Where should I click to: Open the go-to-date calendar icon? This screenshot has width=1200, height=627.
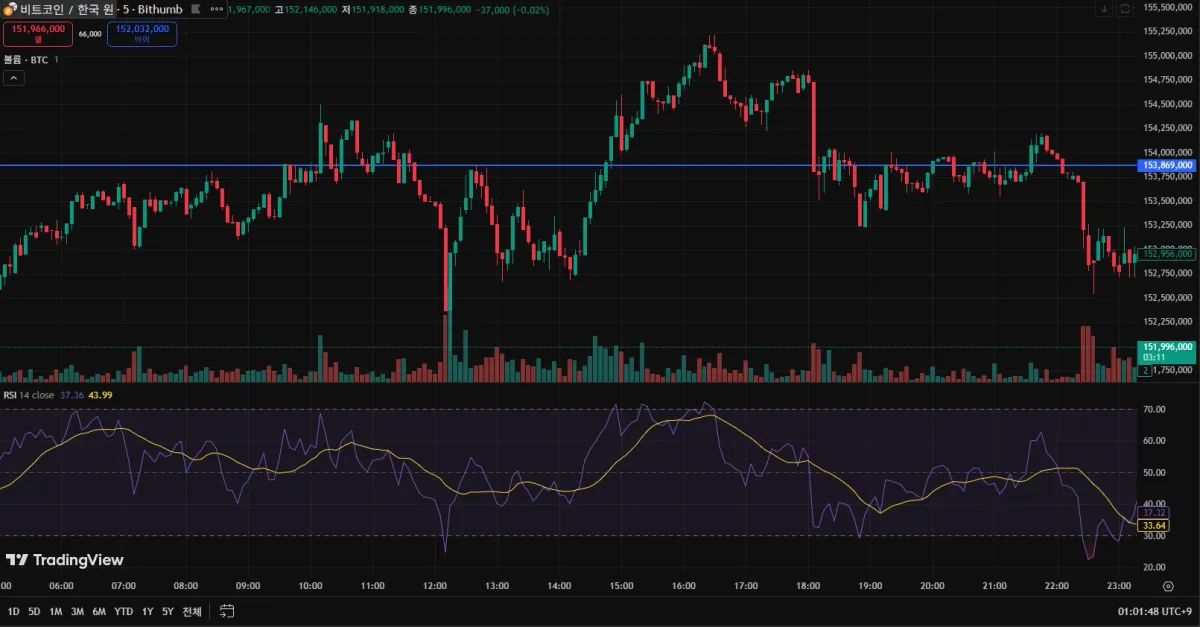pos(227,610)
